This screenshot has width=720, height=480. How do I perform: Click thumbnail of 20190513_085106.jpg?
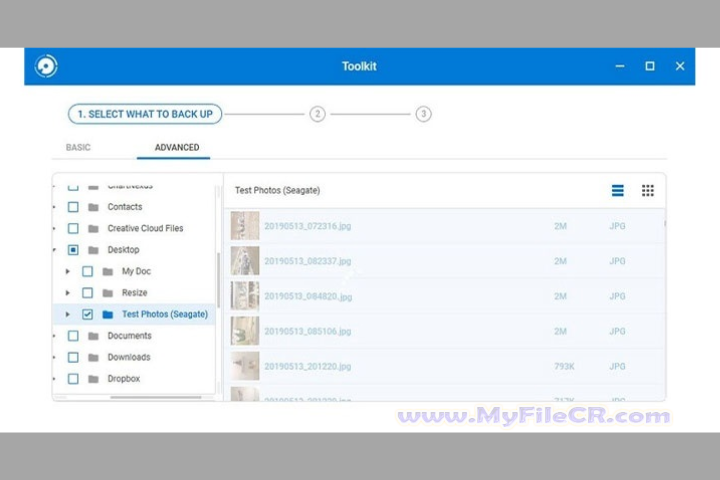245,331
